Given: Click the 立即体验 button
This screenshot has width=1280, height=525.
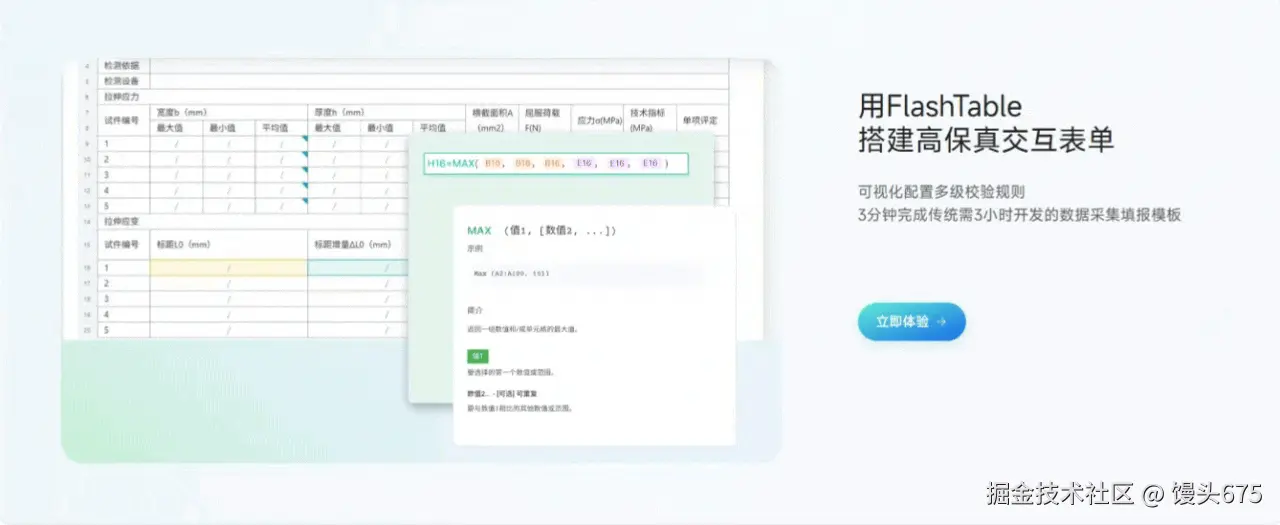Looking at the screenshot, I should click(x=911, y=322).
